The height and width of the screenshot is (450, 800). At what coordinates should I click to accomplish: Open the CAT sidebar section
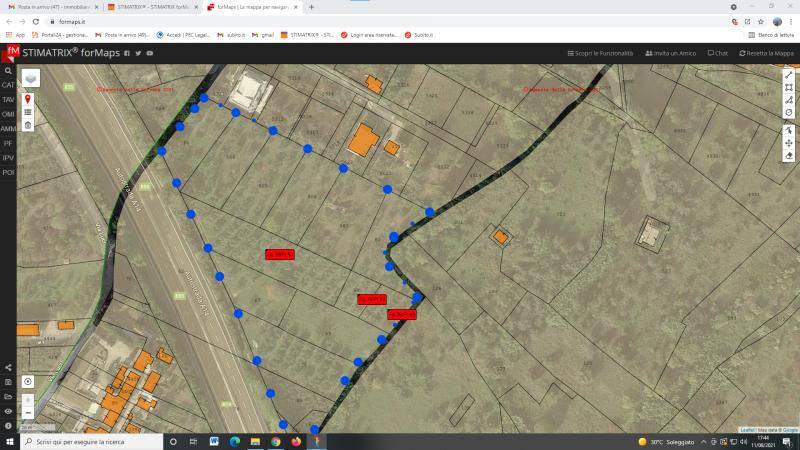(x=8, y=86)
